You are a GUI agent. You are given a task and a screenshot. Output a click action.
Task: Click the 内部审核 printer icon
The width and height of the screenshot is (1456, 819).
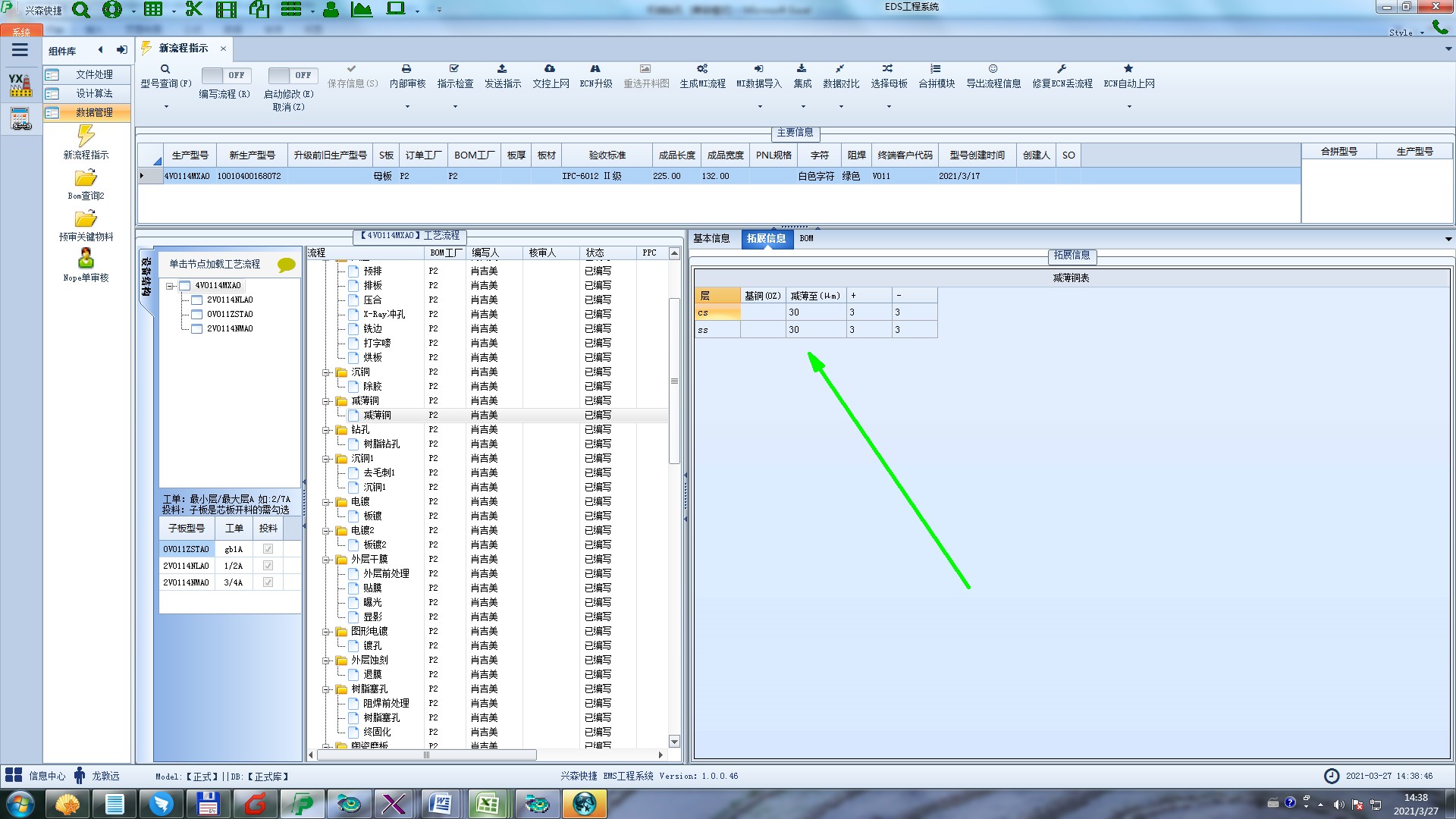click(406, 69)
